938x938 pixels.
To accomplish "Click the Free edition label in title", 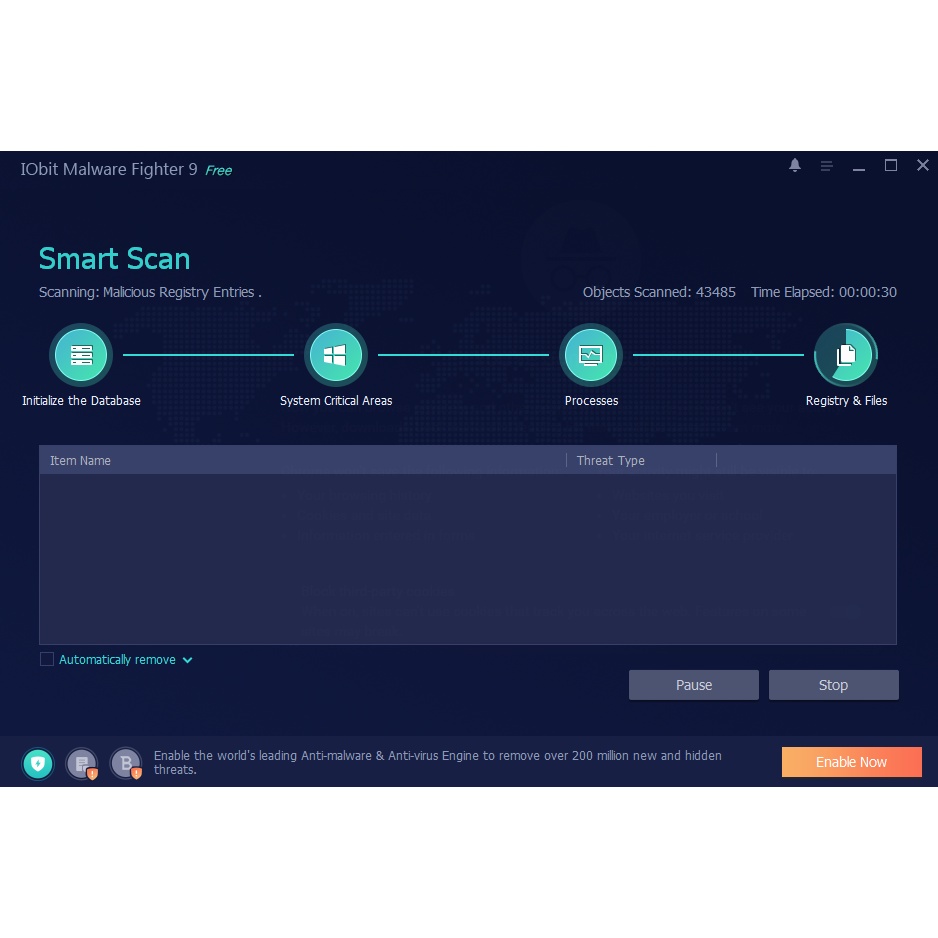I will [x=218, y=170].
